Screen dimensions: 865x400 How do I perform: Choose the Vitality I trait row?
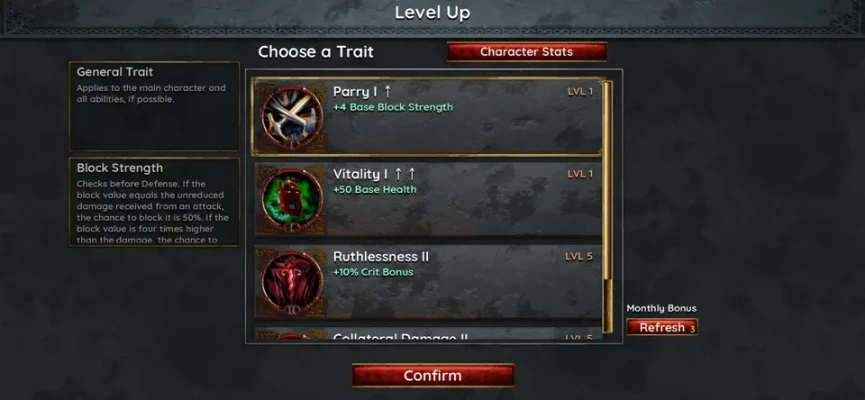[428, 199]
